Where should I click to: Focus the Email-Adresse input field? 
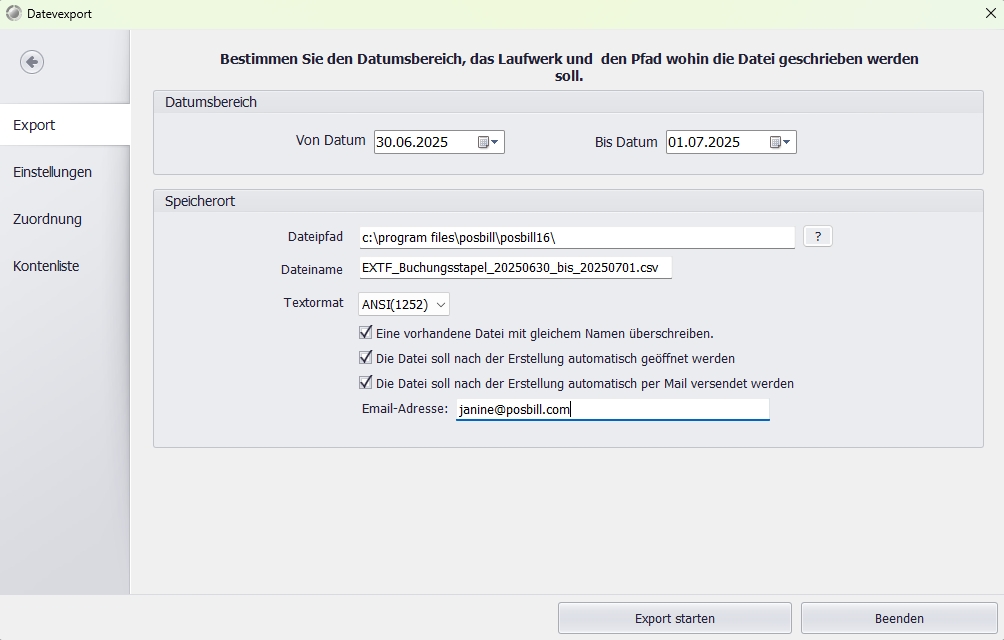tap(612, 410)
